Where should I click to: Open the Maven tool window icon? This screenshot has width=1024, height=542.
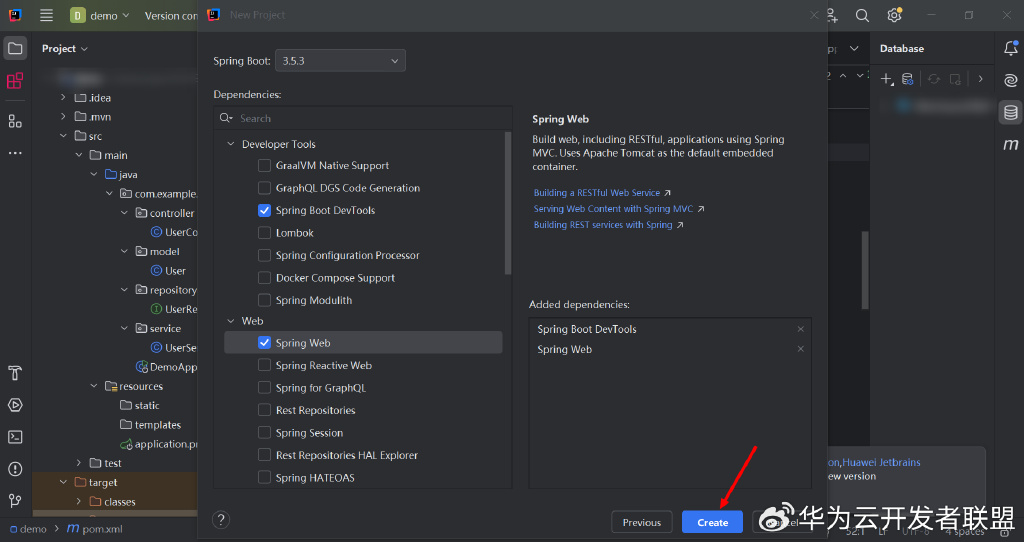(1010, 144)
